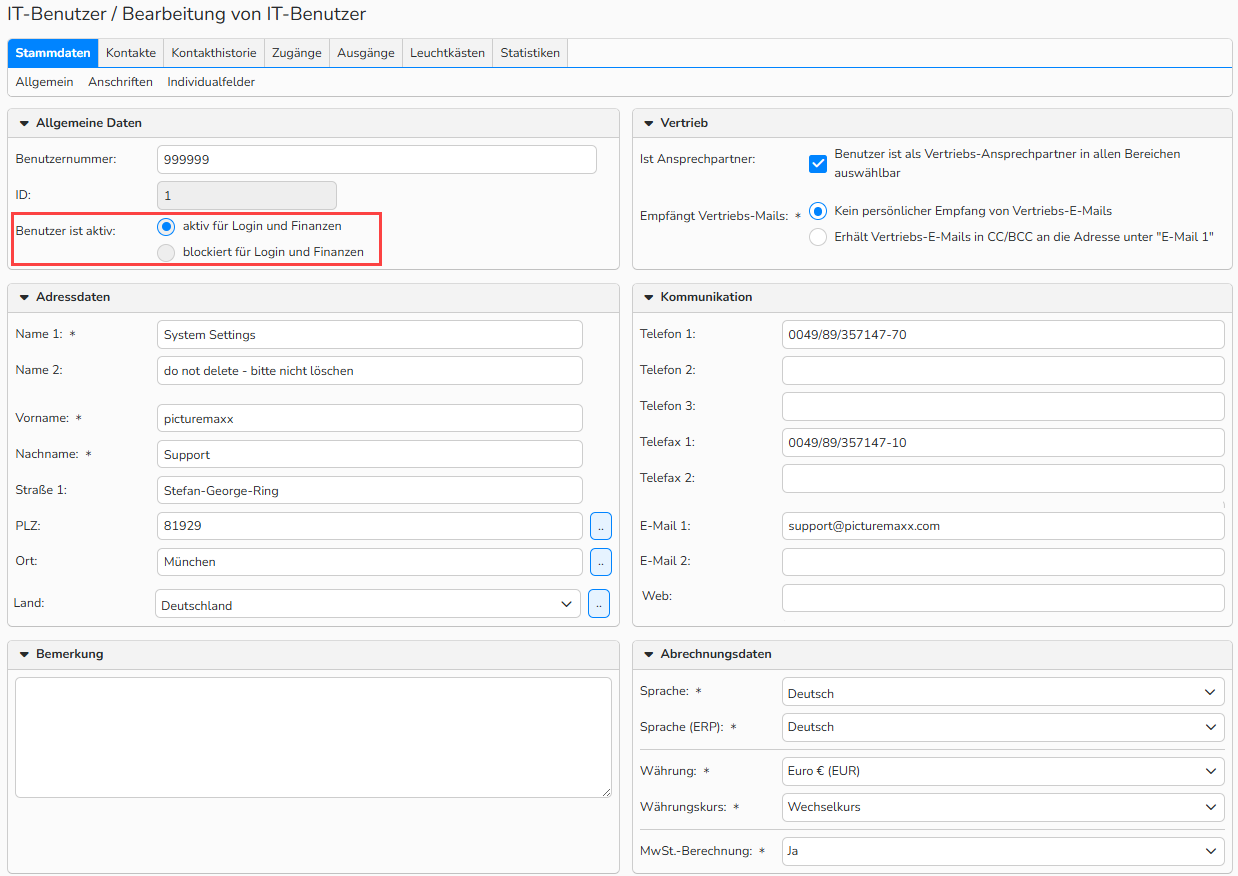This screenshot has height=876, width=1238.
Task: Switch to the Kontakte tab
Action: (x=131, y=53)
